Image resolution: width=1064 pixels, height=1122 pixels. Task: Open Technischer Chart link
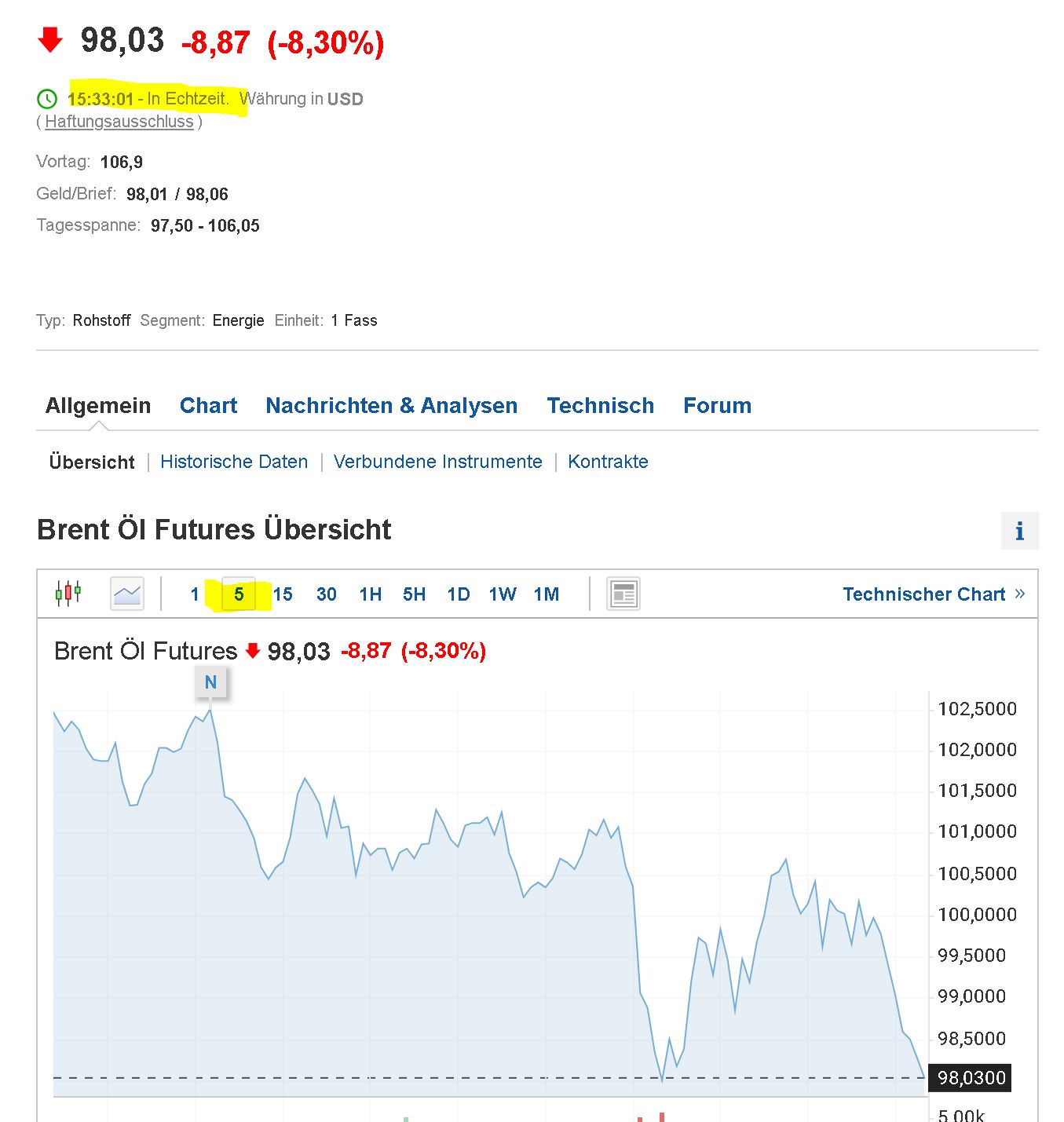[934, 594]
